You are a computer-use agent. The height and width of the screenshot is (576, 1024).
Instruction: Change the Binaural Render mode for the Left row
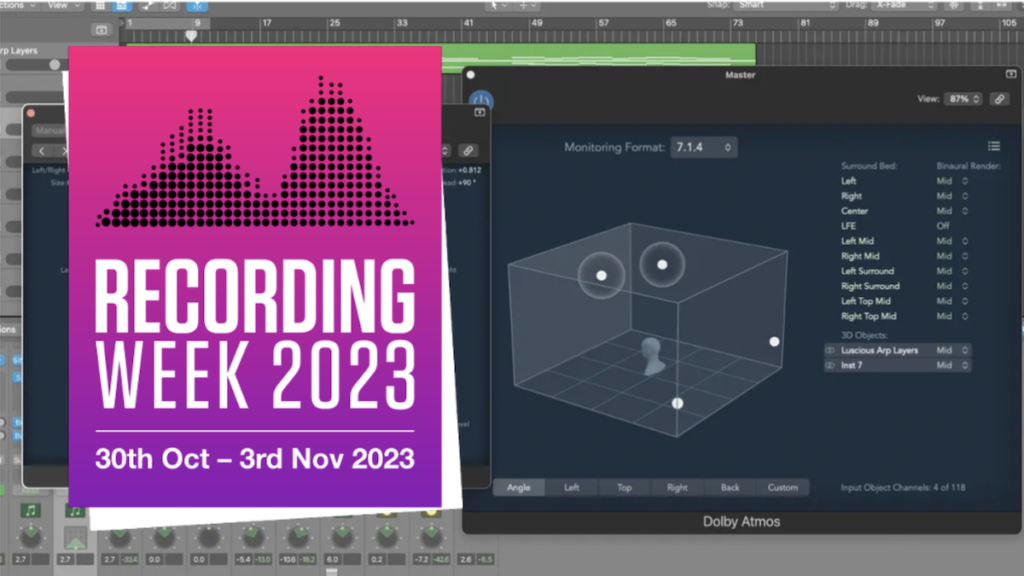952,181
